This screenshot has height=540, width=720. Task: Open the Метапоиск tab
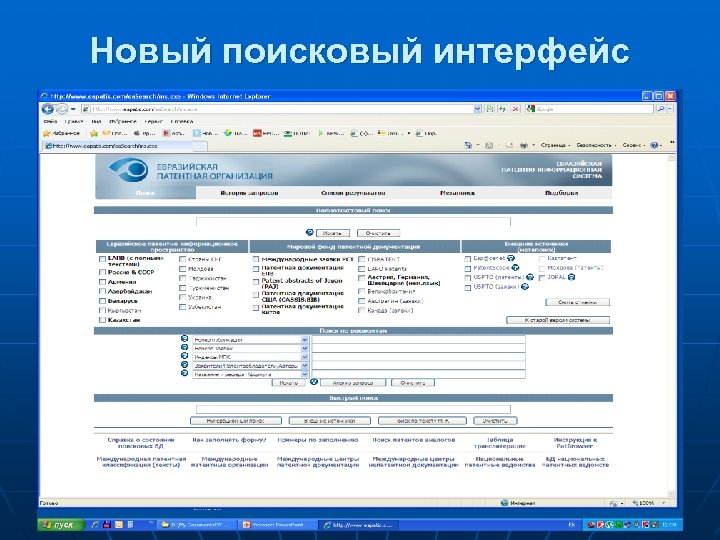457,193
